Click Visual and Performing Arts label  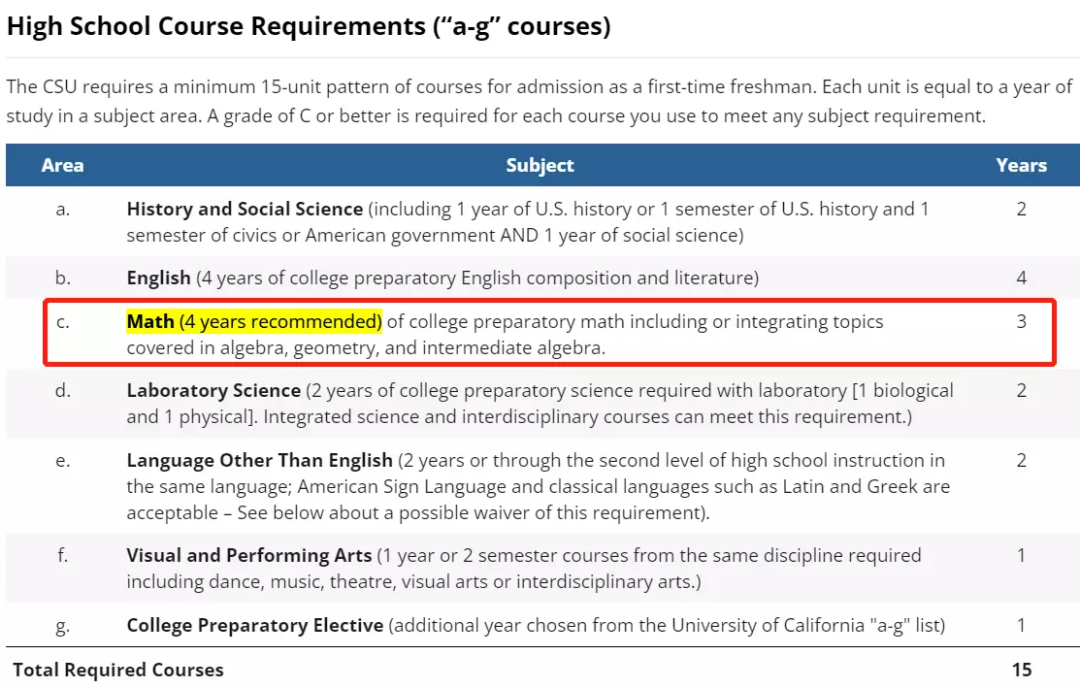coord(249,555)
